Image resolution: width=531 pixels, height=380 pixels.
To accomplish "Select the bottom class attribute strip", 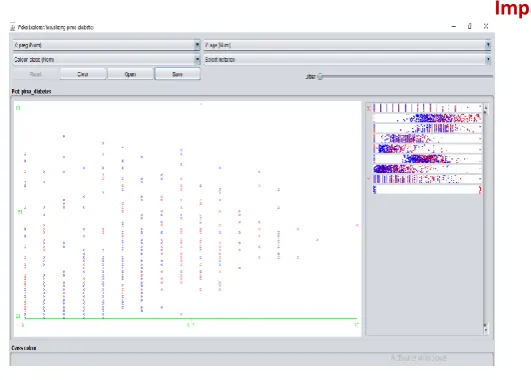I will [x=427, y=189].
